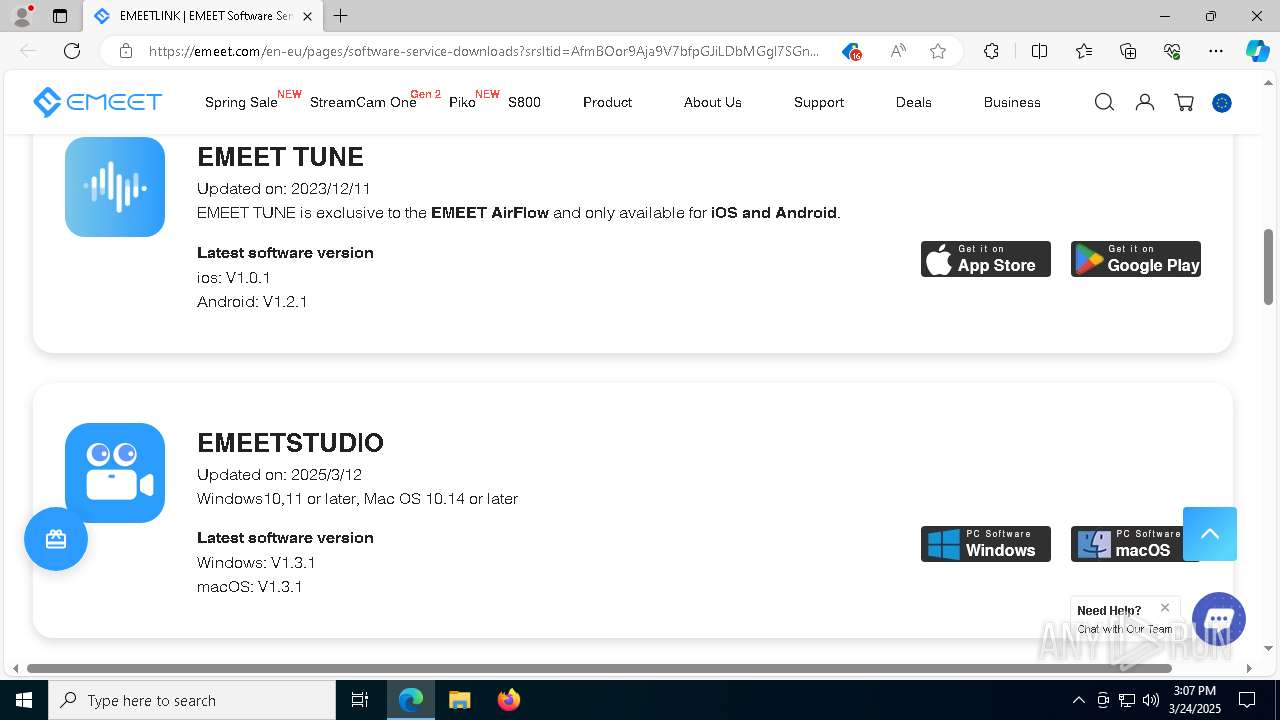
Task: Select the EMEETLINK software service tab
Action: click(203, 16)
